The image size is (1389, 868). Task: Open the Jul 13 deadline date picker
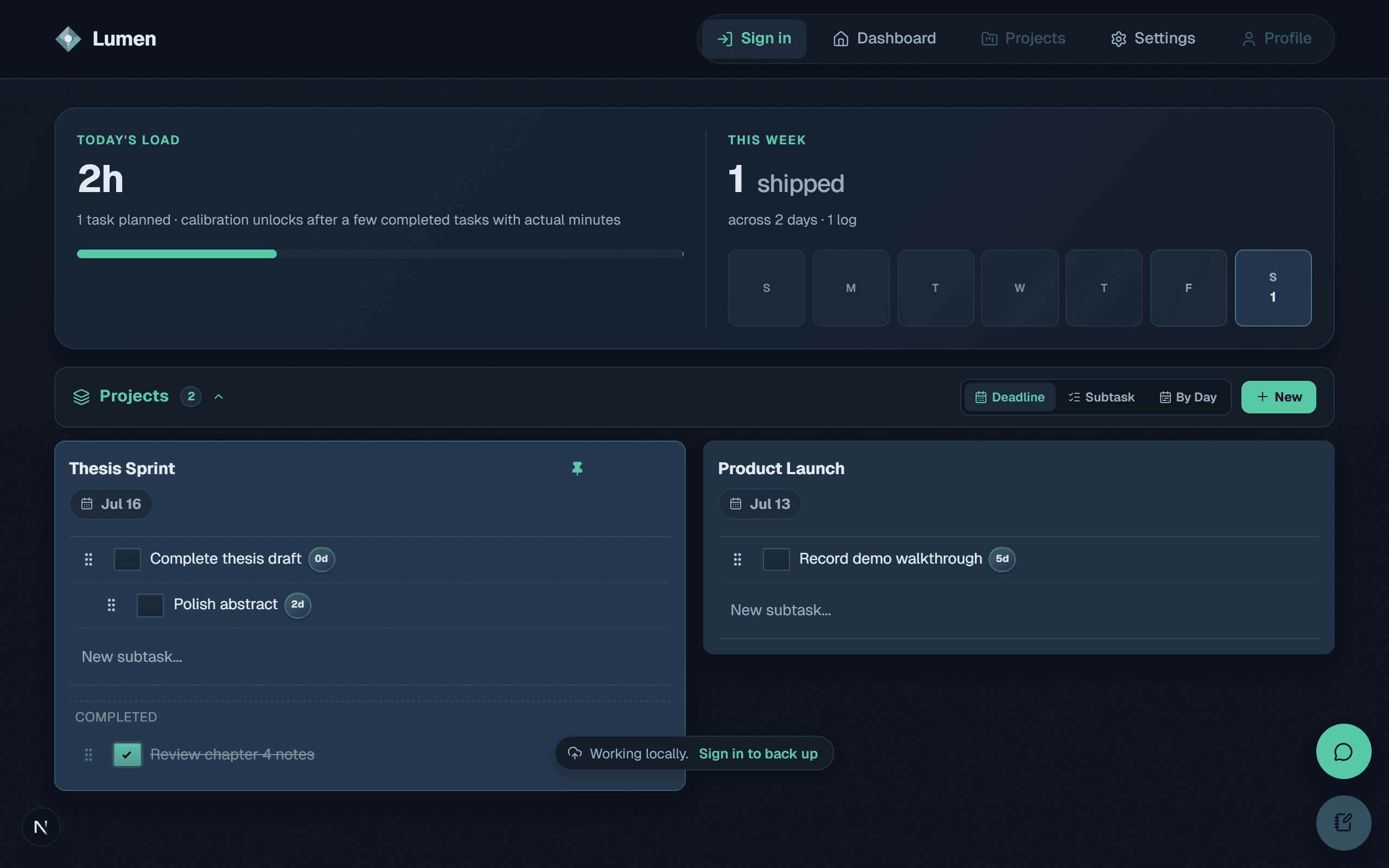pos(760,504)
